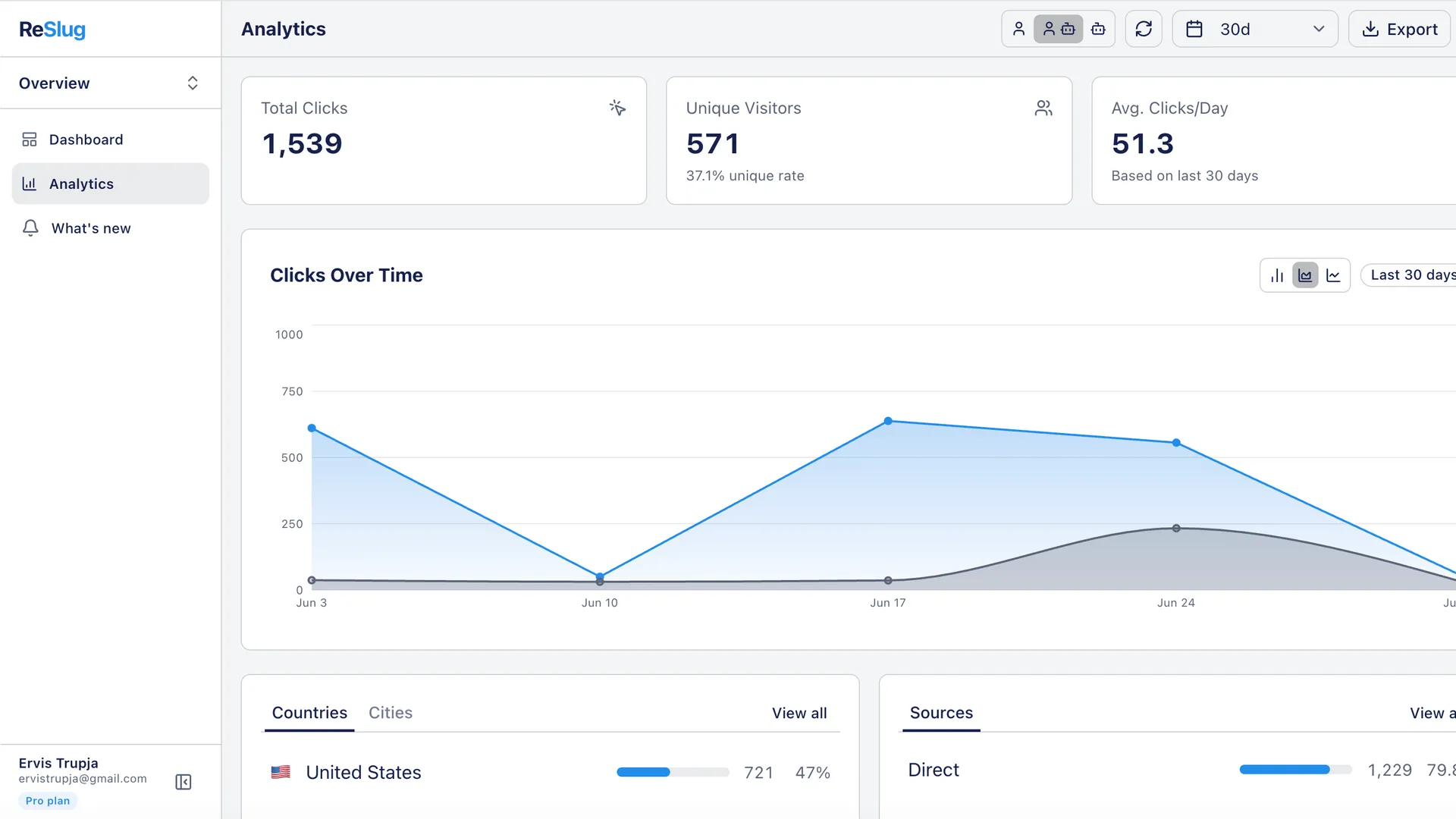Click the blue data point at Jun 24
The width and height of the screenshot is (1456, 819).
(x=1176, y=443)
